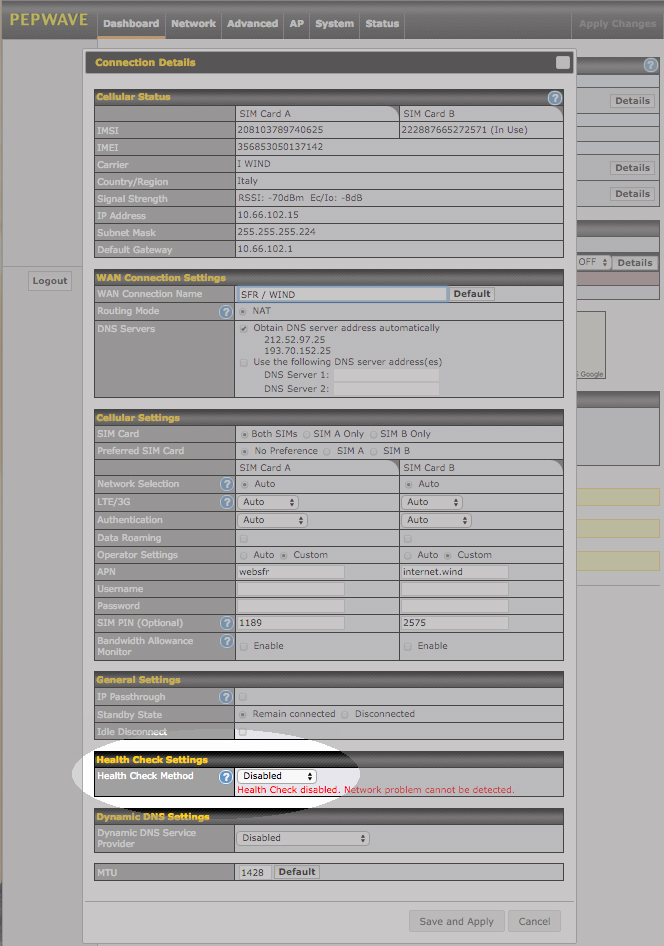This screenshot has height=946, width=664.
Task: Open LTE/3G dropdown for SIM Card A
Action: (268, 503)
